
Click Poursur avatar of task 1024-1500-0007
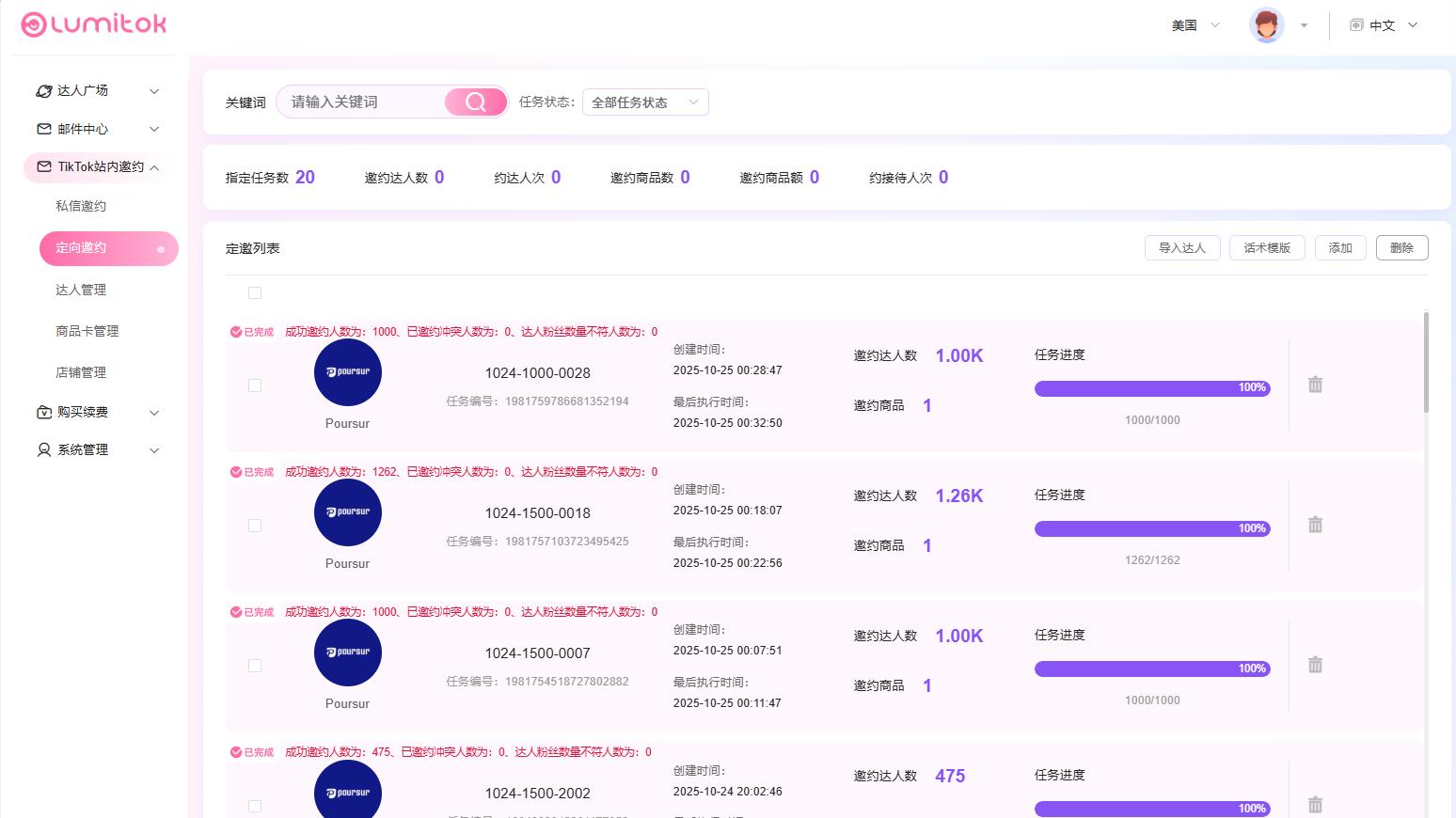348,653
